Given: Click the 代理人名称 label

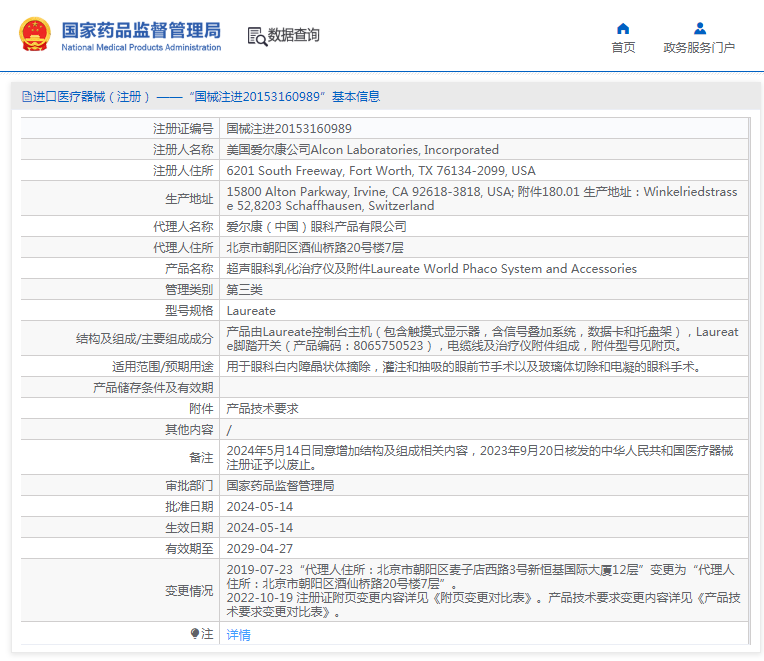Looking at the screenshot, I should coord(183,227).
